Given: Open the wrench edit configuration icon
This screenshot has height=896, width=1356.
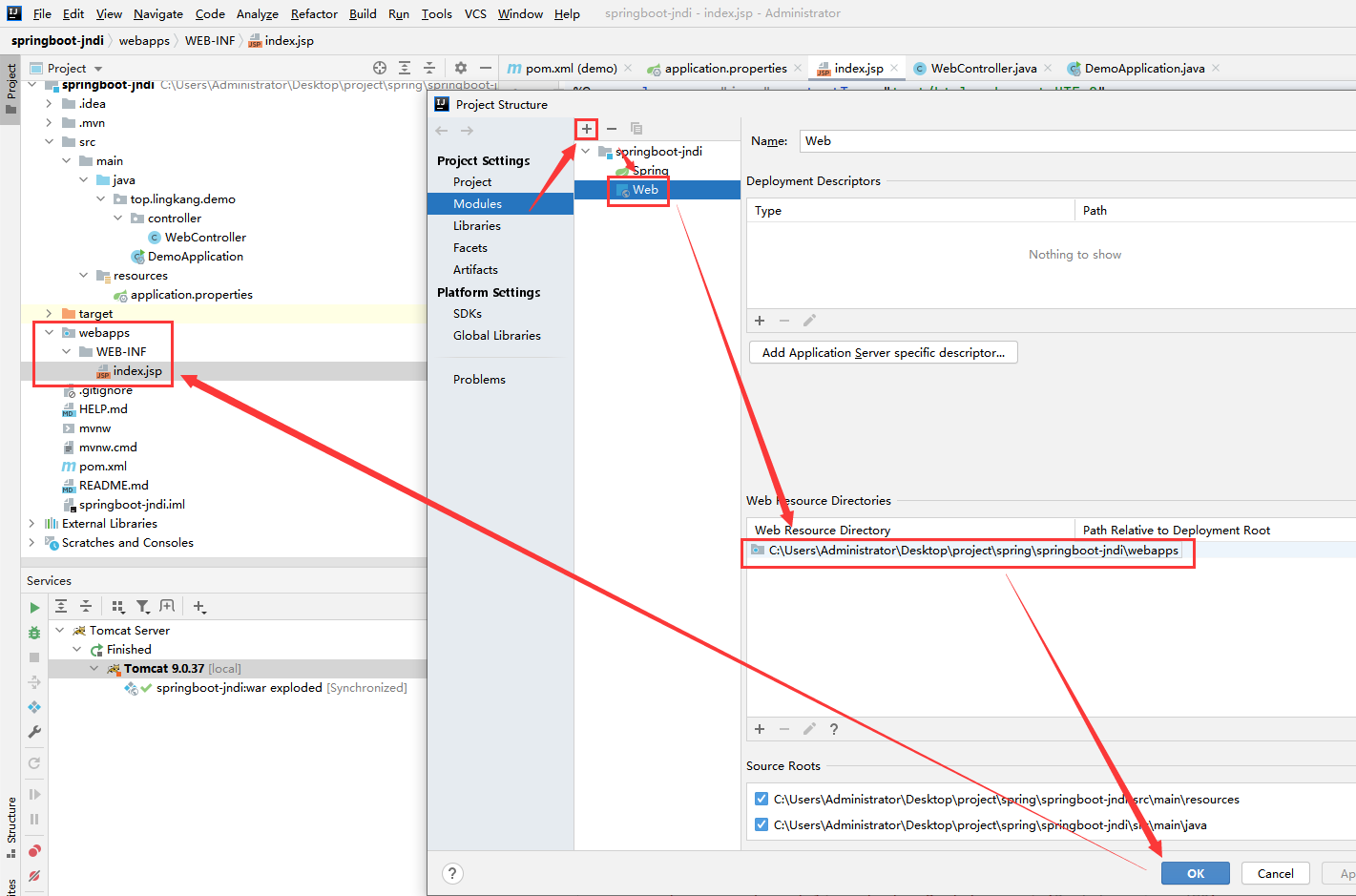Looking at the screenshot, I should click(34, 732).
